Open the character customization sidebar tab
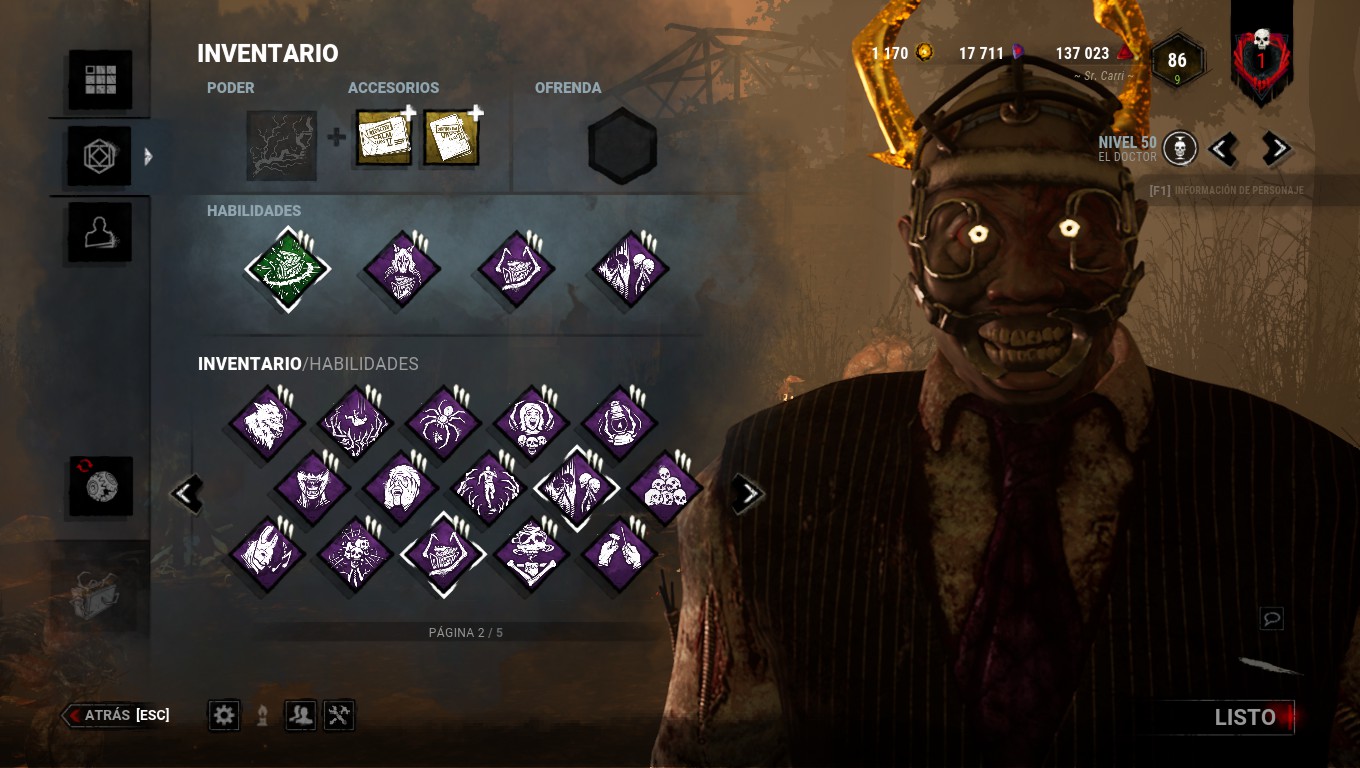 pyautogui.click(x=100, y=233)
